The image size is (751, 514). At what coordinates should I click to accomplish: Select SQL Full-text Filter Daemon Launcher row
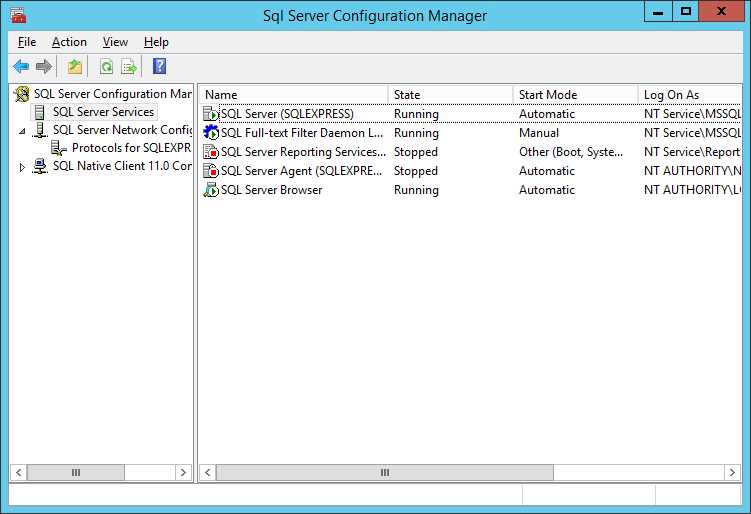(x=471, y=133)
